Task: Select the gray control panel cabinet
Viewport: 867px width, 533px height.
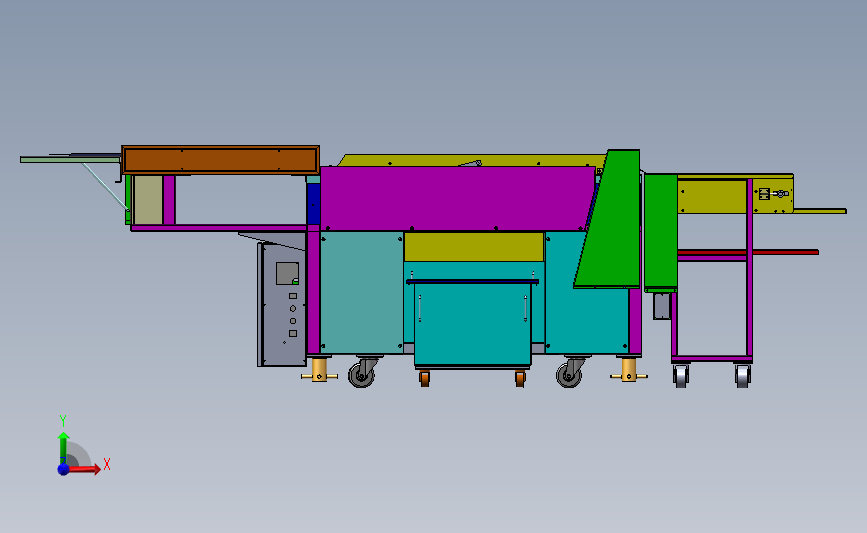Action: point(282,304)
